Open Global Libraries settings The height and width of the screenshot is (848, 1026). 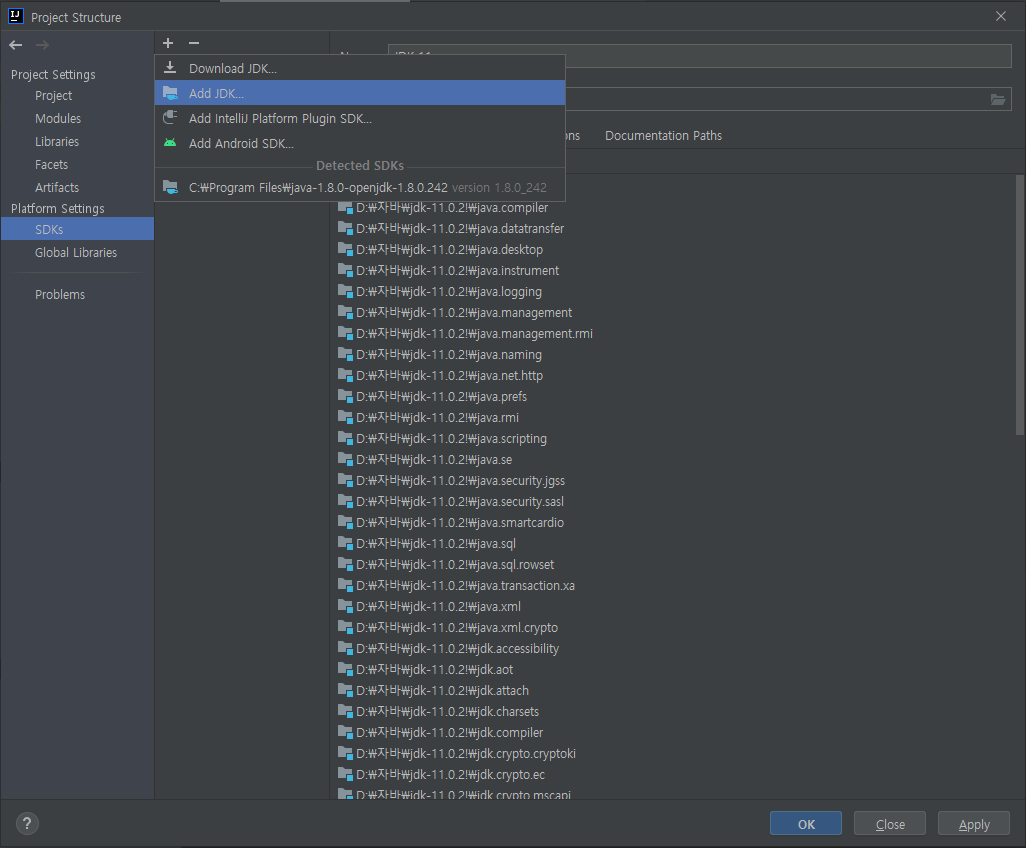point(76,253)
